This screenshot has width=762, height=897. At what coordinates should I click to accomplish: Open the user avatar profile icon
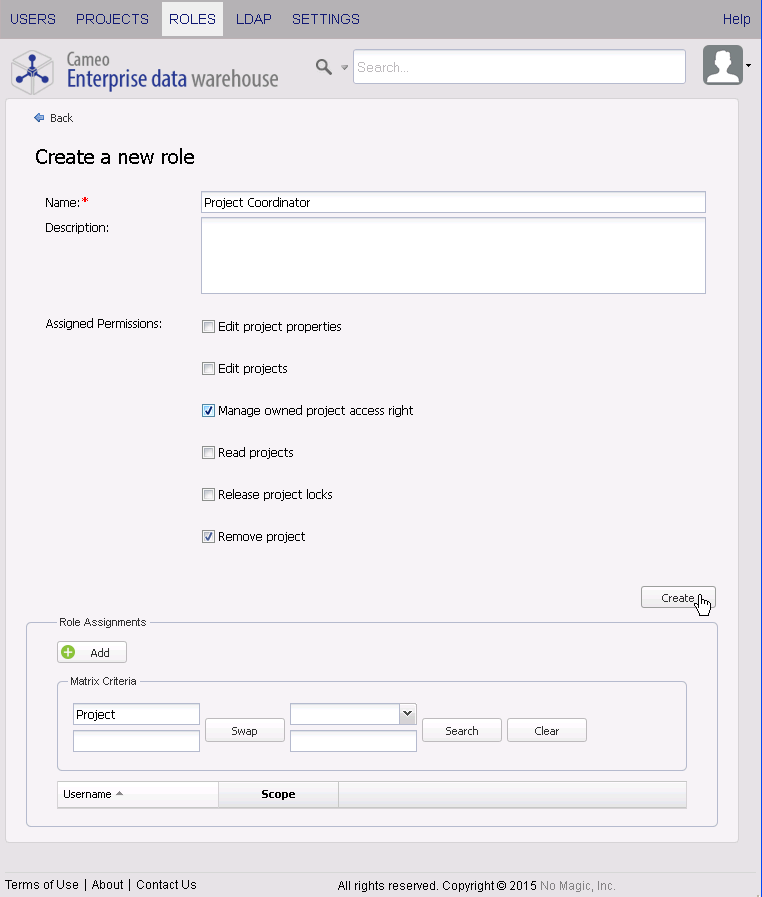click(723, 65)
